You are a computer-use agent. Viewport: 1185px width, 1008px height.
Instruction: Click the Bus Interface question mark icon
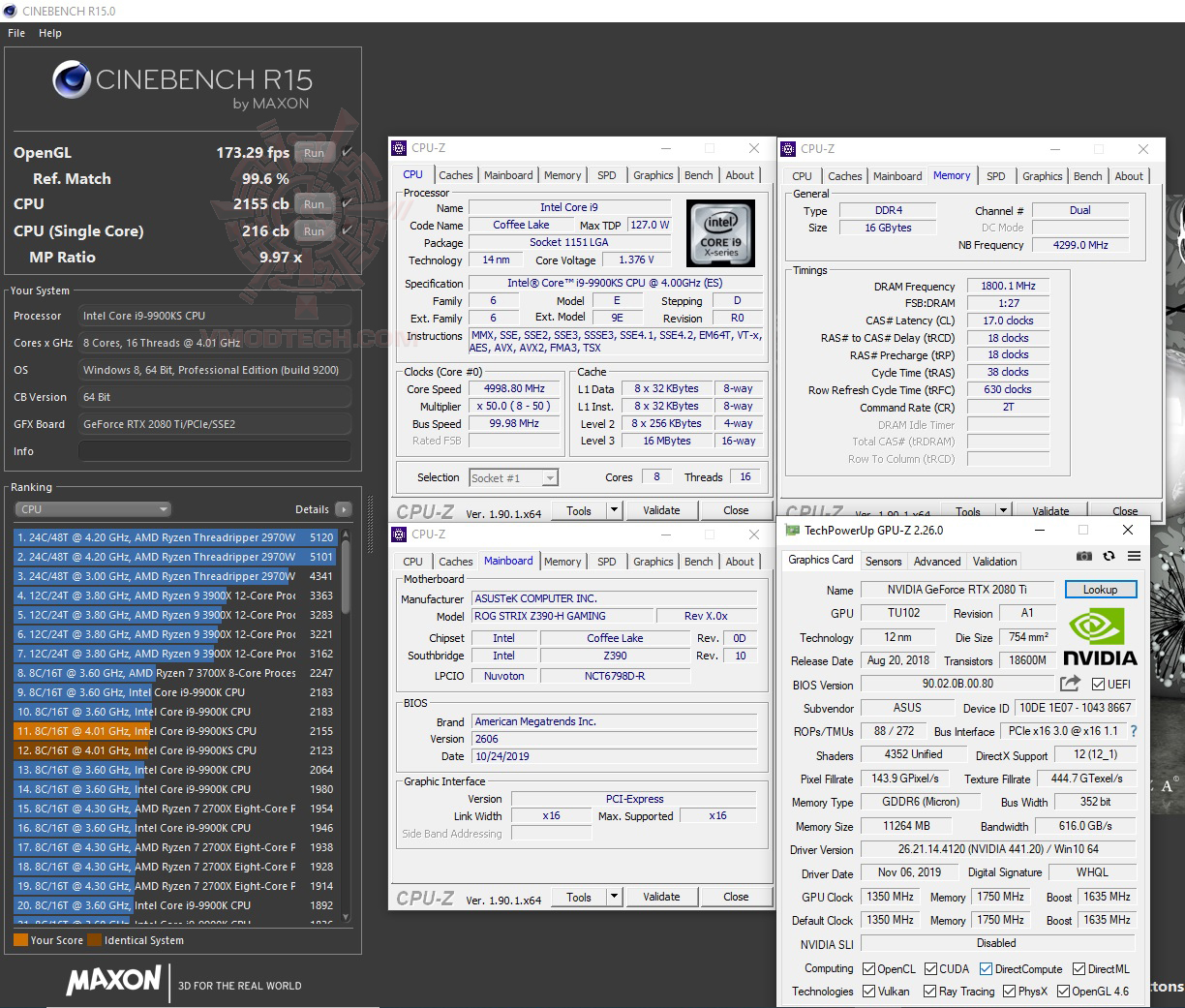pyautogui.click(x=1134, y=731)
